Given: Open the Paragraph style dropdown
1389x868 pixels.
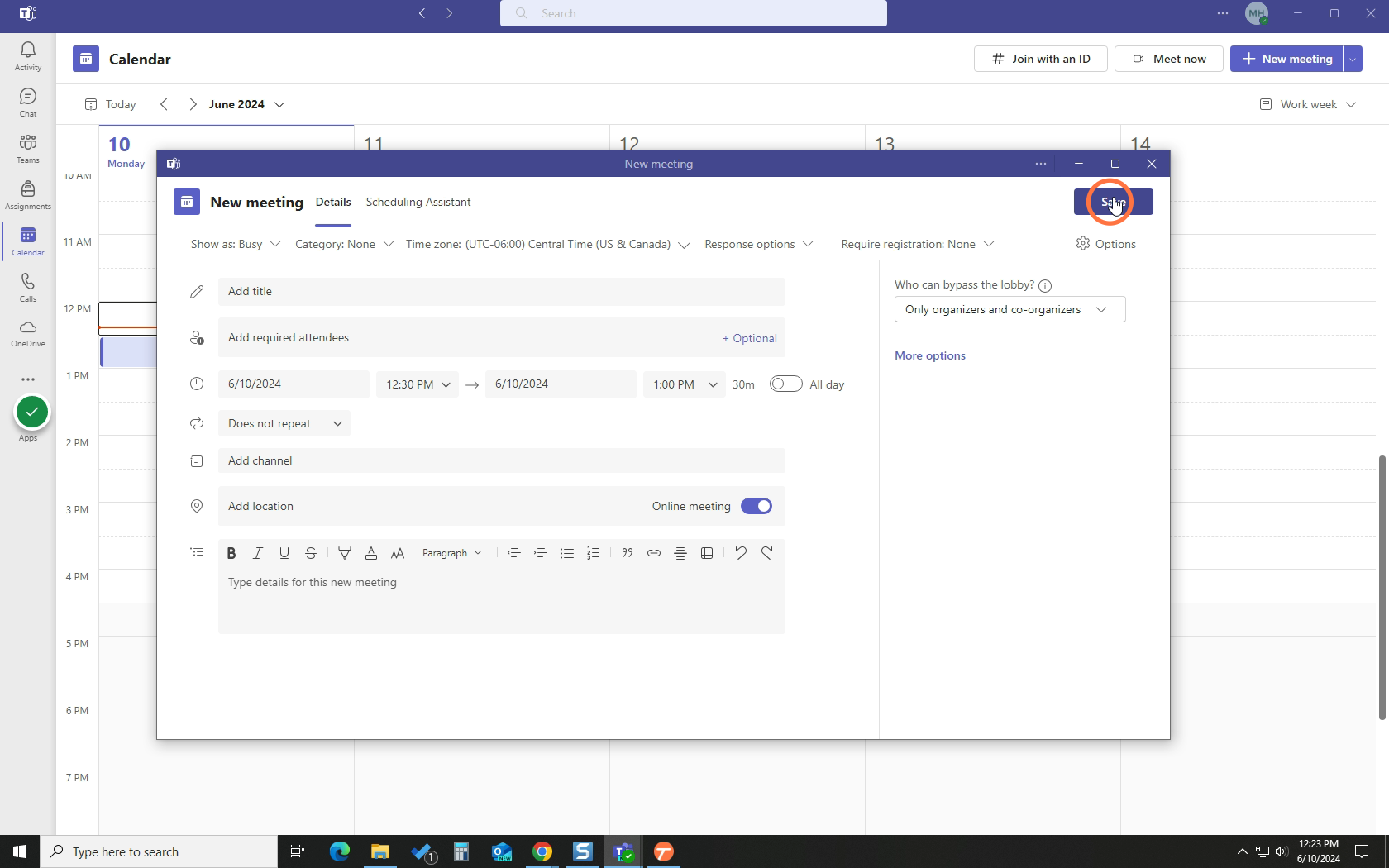Looking at the screenshot, I should pos(451,553).
